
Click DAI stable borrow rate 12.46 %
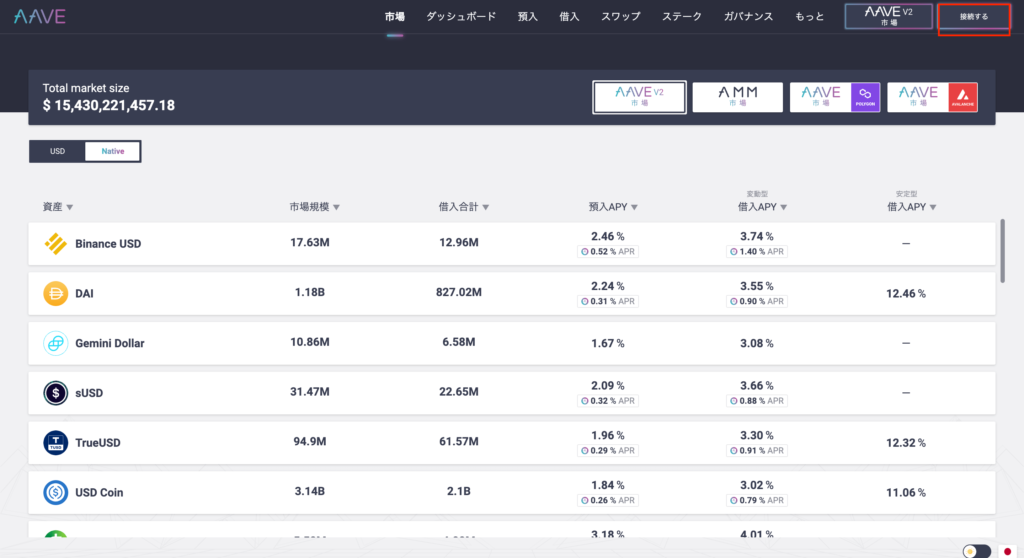coord(906,293)
